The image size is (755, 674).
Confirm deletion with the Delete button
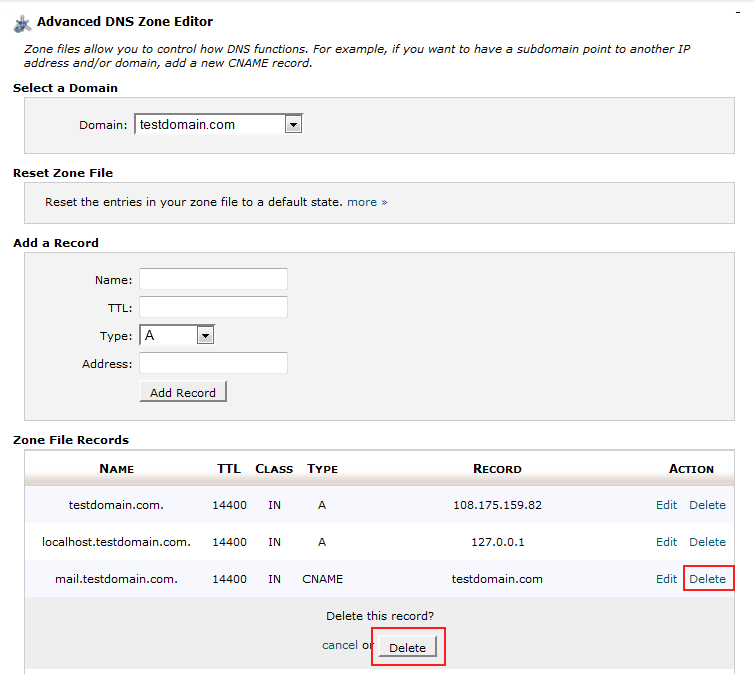[407, 647]
